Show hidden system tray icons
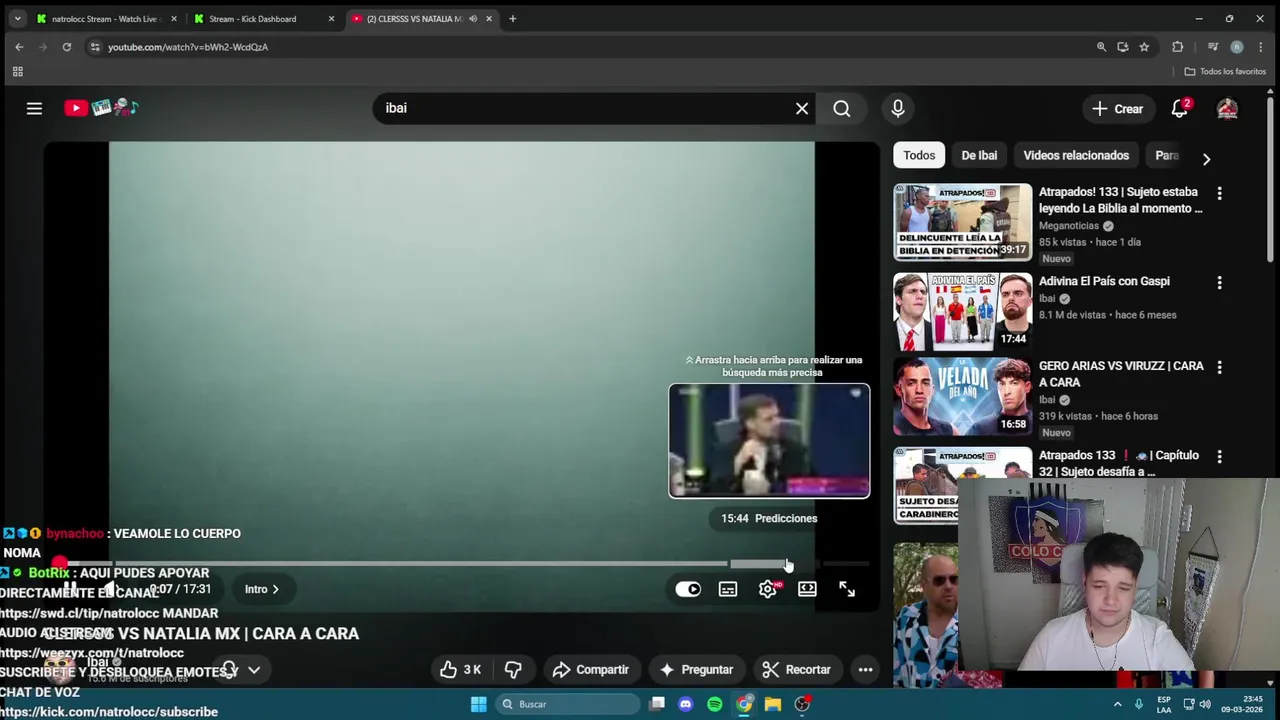 click(1118, 704)
